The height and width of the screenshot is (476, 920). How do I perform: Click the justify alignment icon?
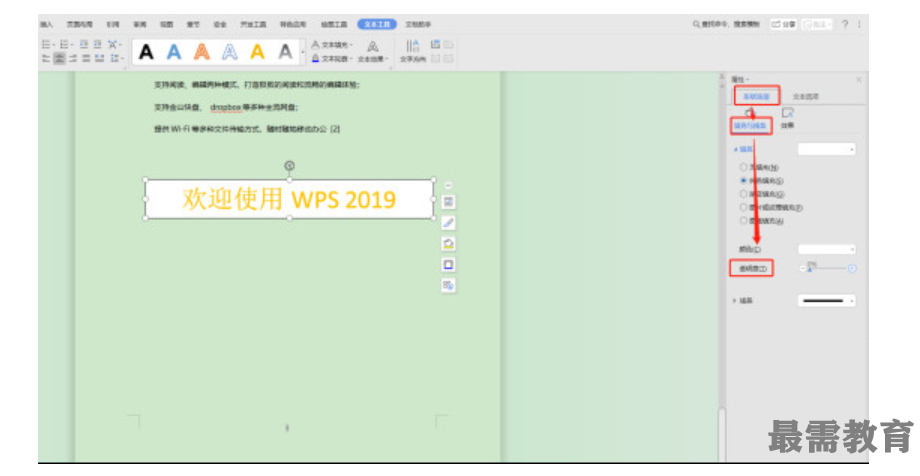click(86, 58)
